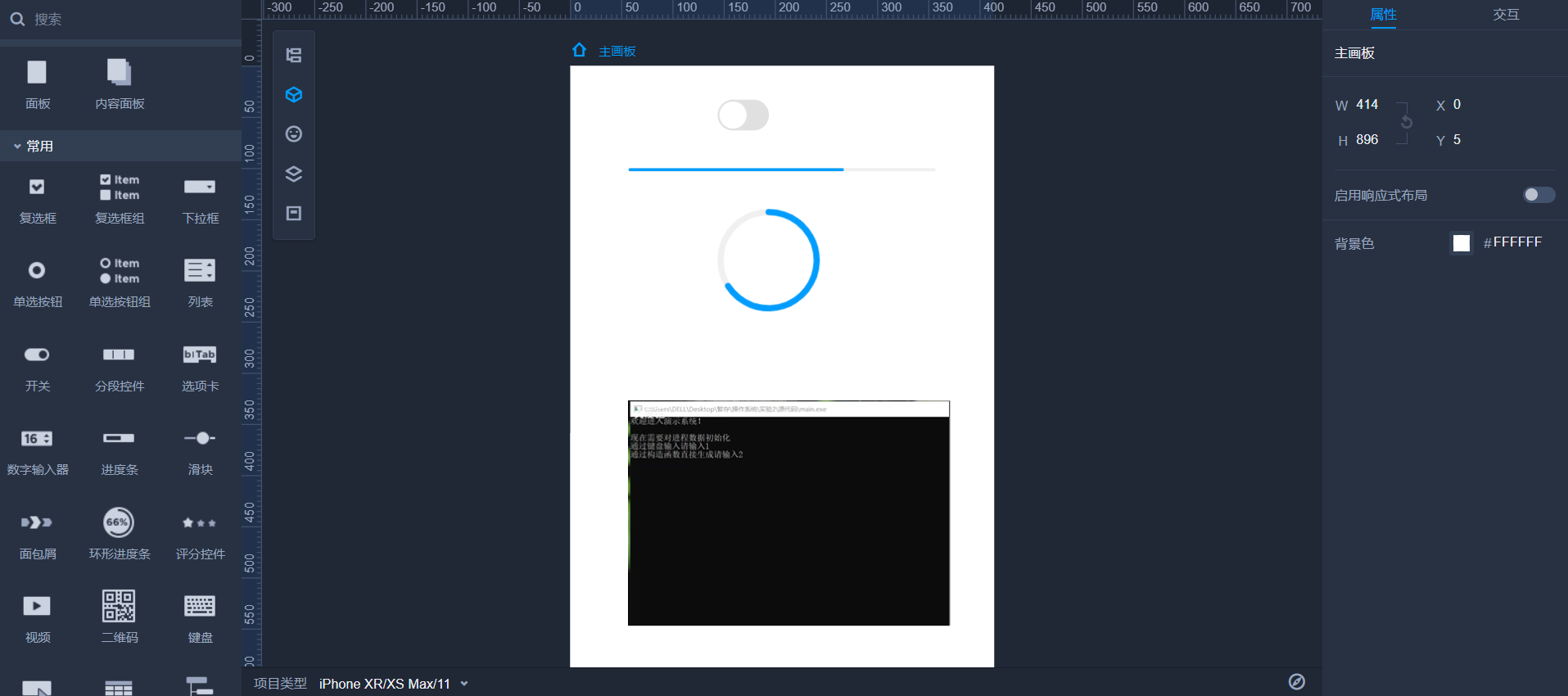Pick the 复选框 checkbox component

coord(38,200)
